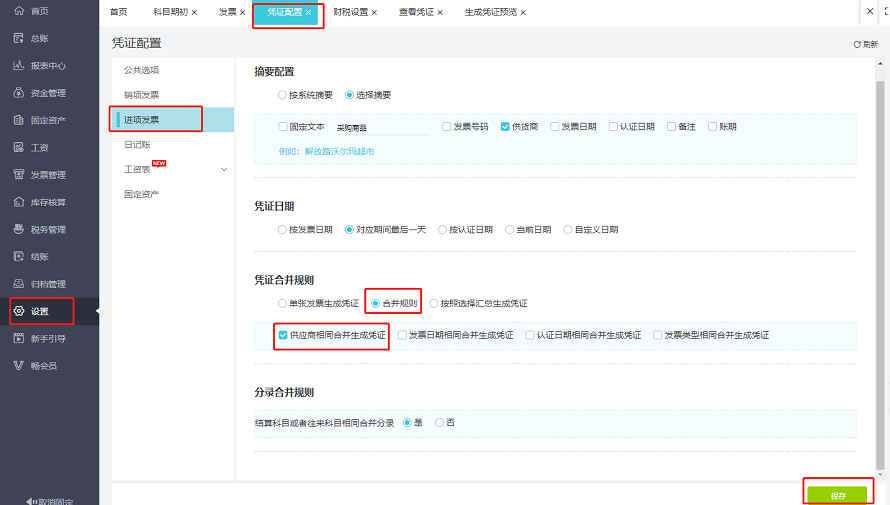The height and width of the screenshot is (505, 890).
Task: Switch to the 科目期初 tab
Action: 170,12
